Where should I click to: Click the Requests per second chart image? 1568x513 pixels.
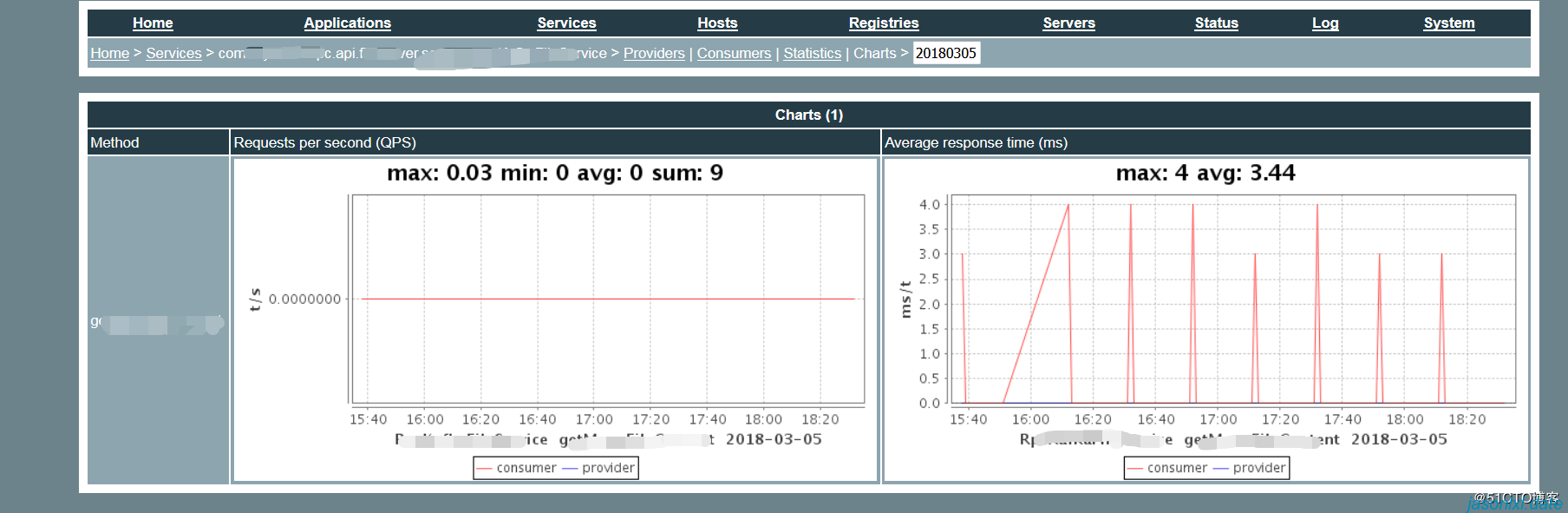pos(555,319)
